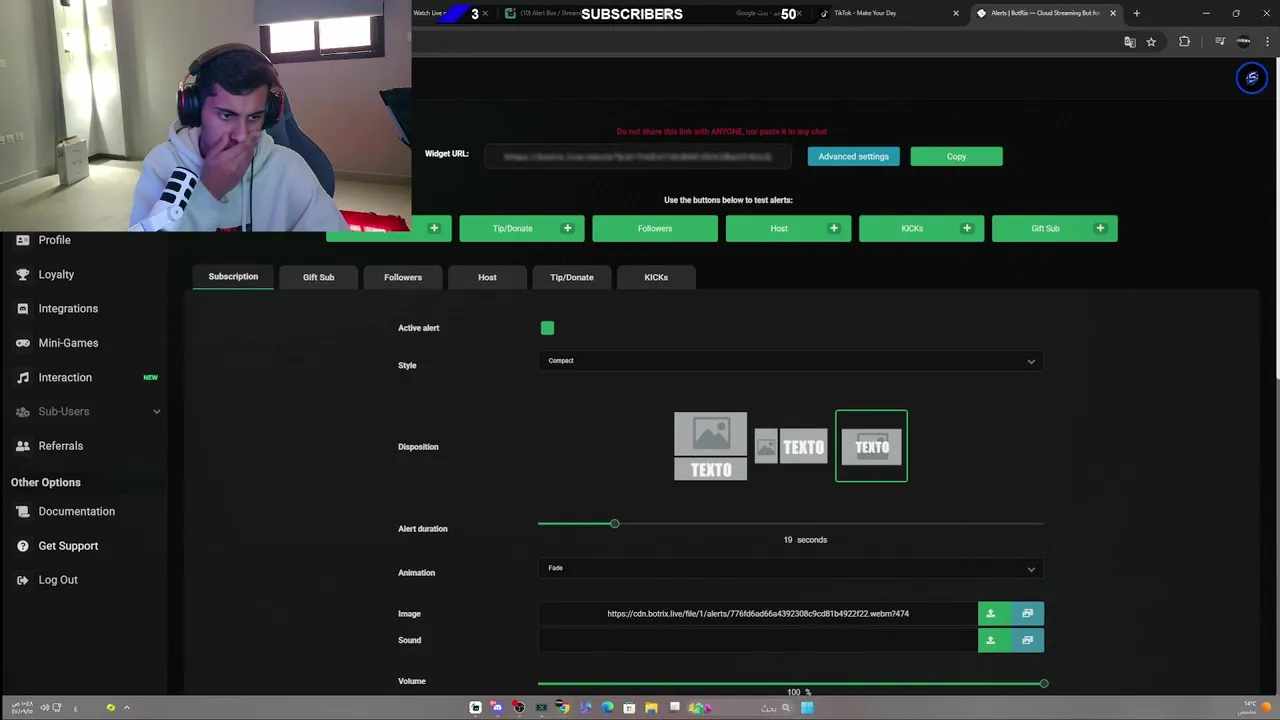Open the Windows Start button
The width and height of the screenshot is (1280, 720).
coord(807,708)
